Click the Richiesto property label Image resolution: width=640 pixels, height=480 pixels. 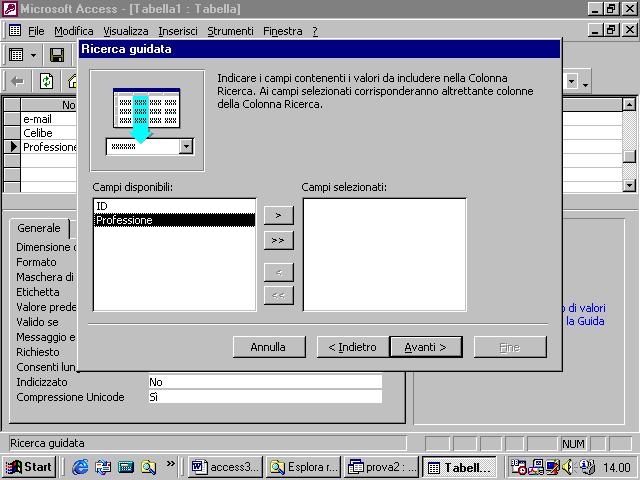coord(38,352)
